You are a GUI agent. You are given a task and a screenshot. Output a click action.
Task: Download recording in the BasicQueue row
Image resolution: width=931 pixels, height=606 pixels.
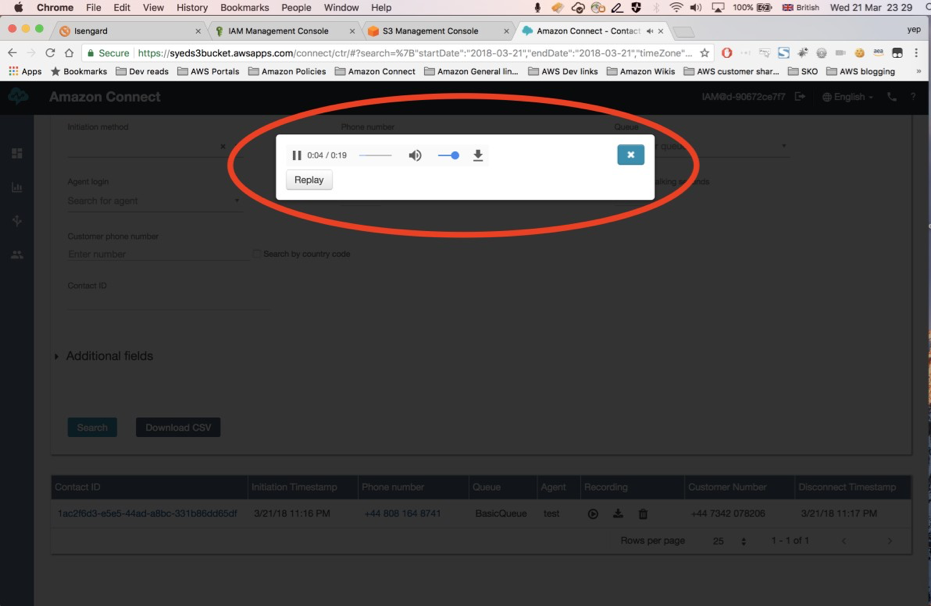point(618,513)
